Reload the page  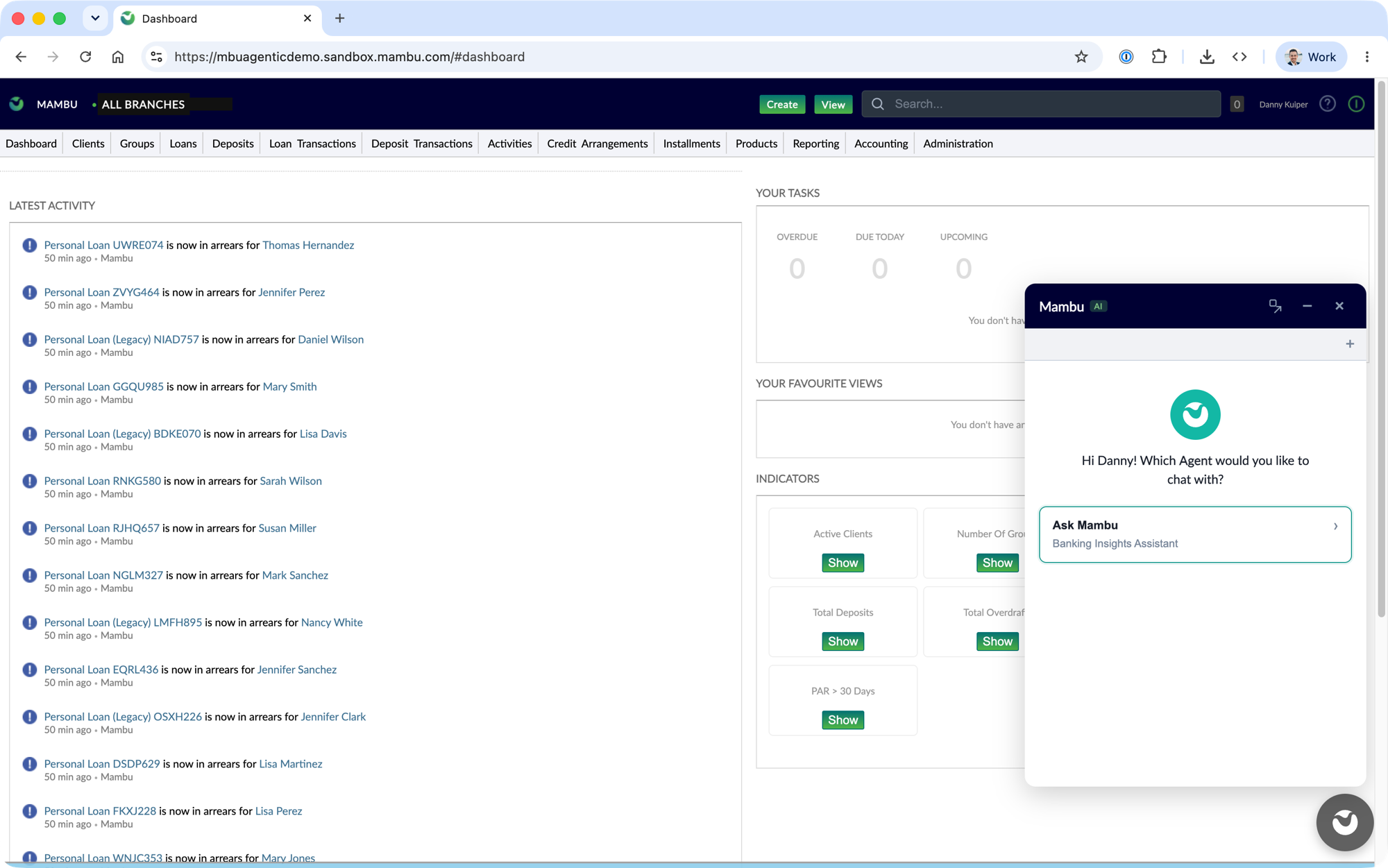[85, 57]
